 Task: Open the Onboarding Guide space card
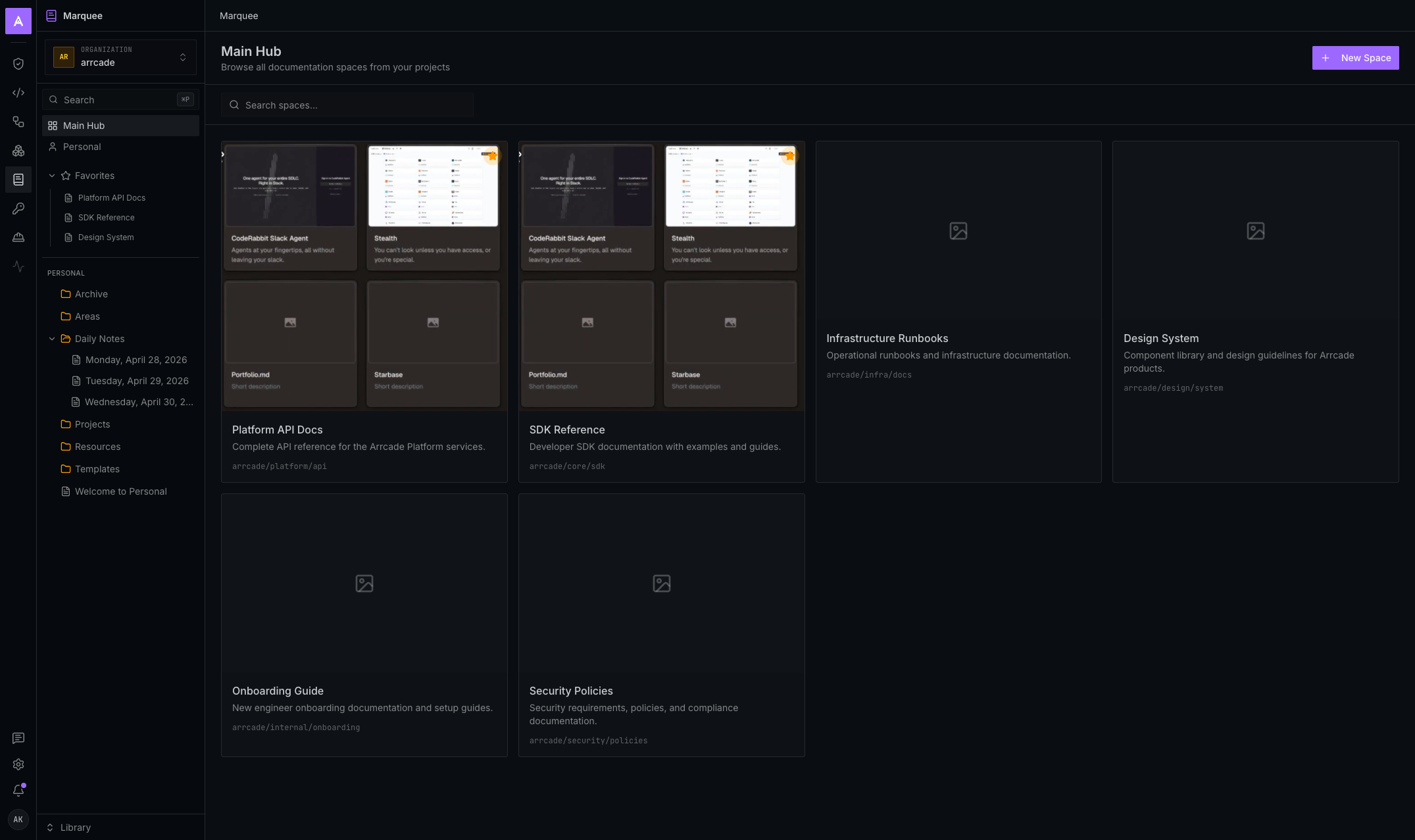point(364,625)
